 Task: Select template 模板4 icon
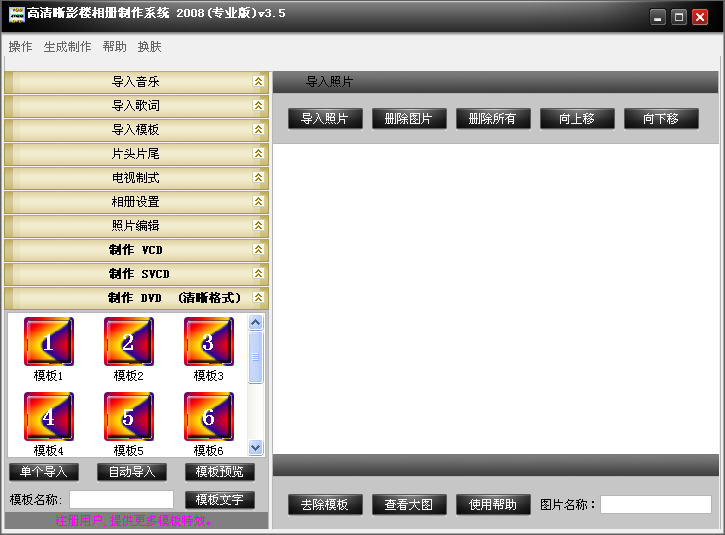(48, 417)
